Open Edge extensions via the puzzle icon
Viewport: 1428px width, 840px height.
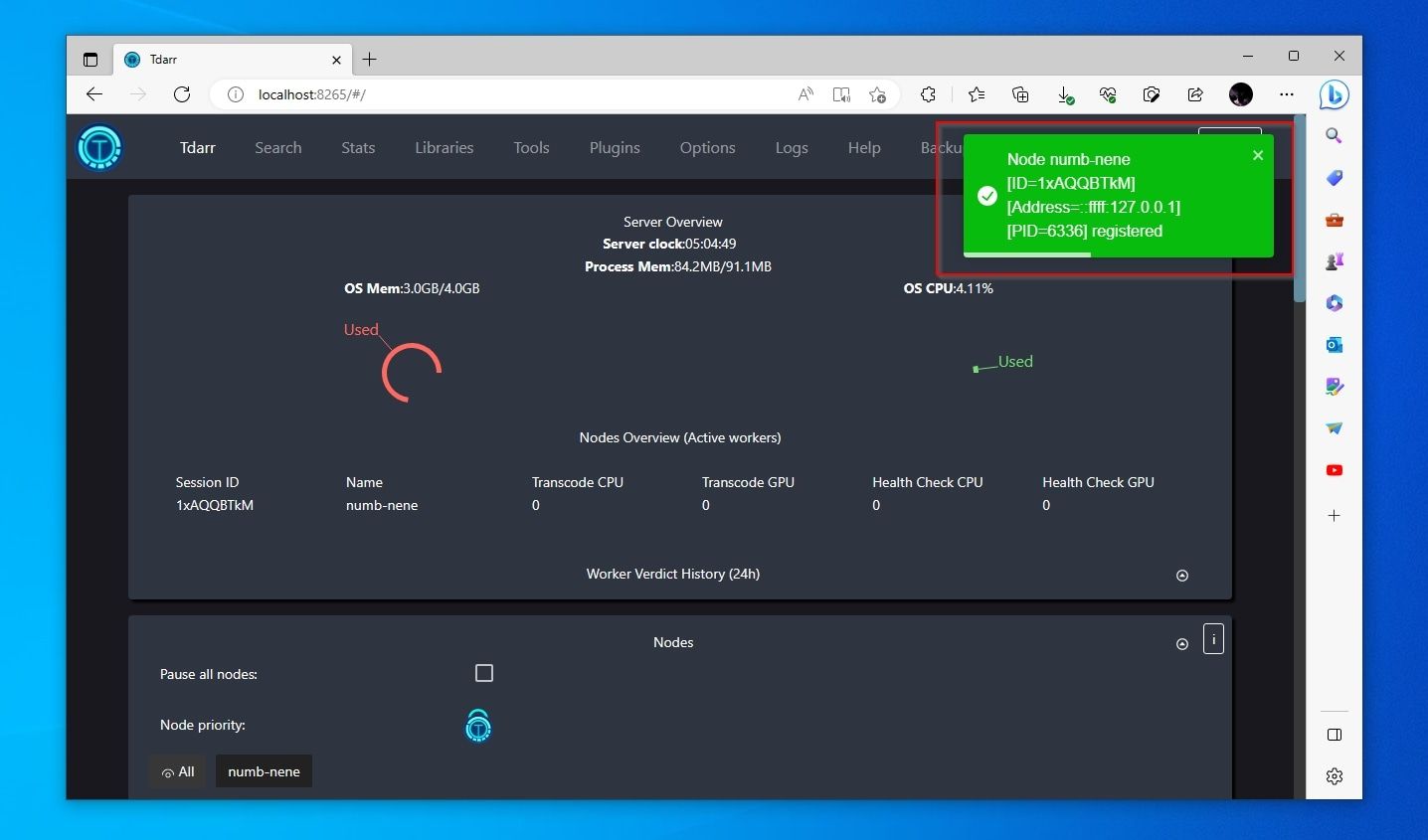[928, 94]
